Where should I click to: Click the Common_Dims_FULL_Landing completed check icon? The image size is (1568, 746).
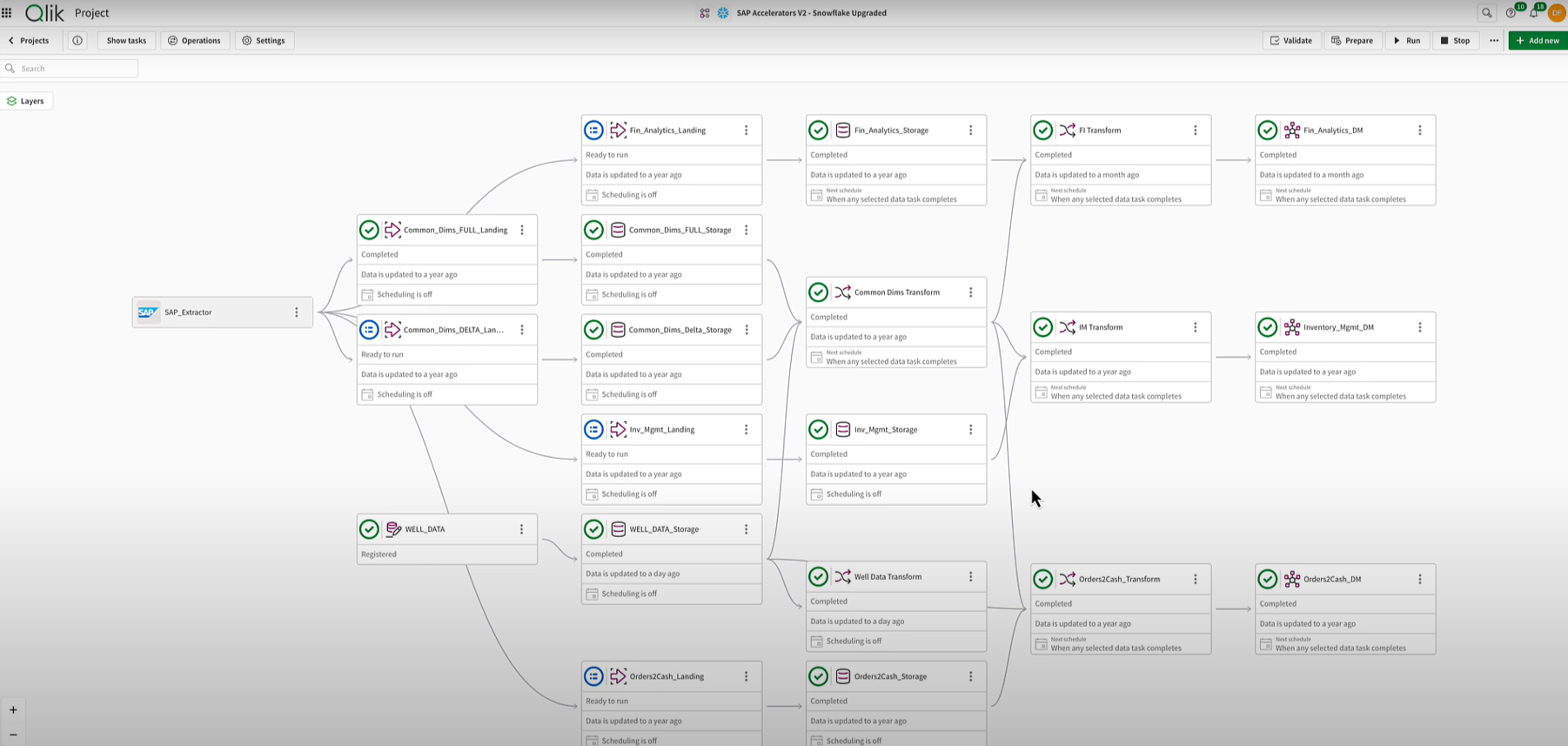click(369, 230)
